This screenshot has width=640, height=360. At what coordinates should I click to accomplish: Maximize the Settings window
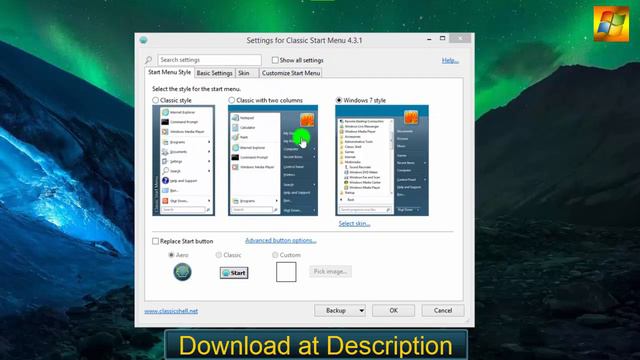tap(442, 38)
